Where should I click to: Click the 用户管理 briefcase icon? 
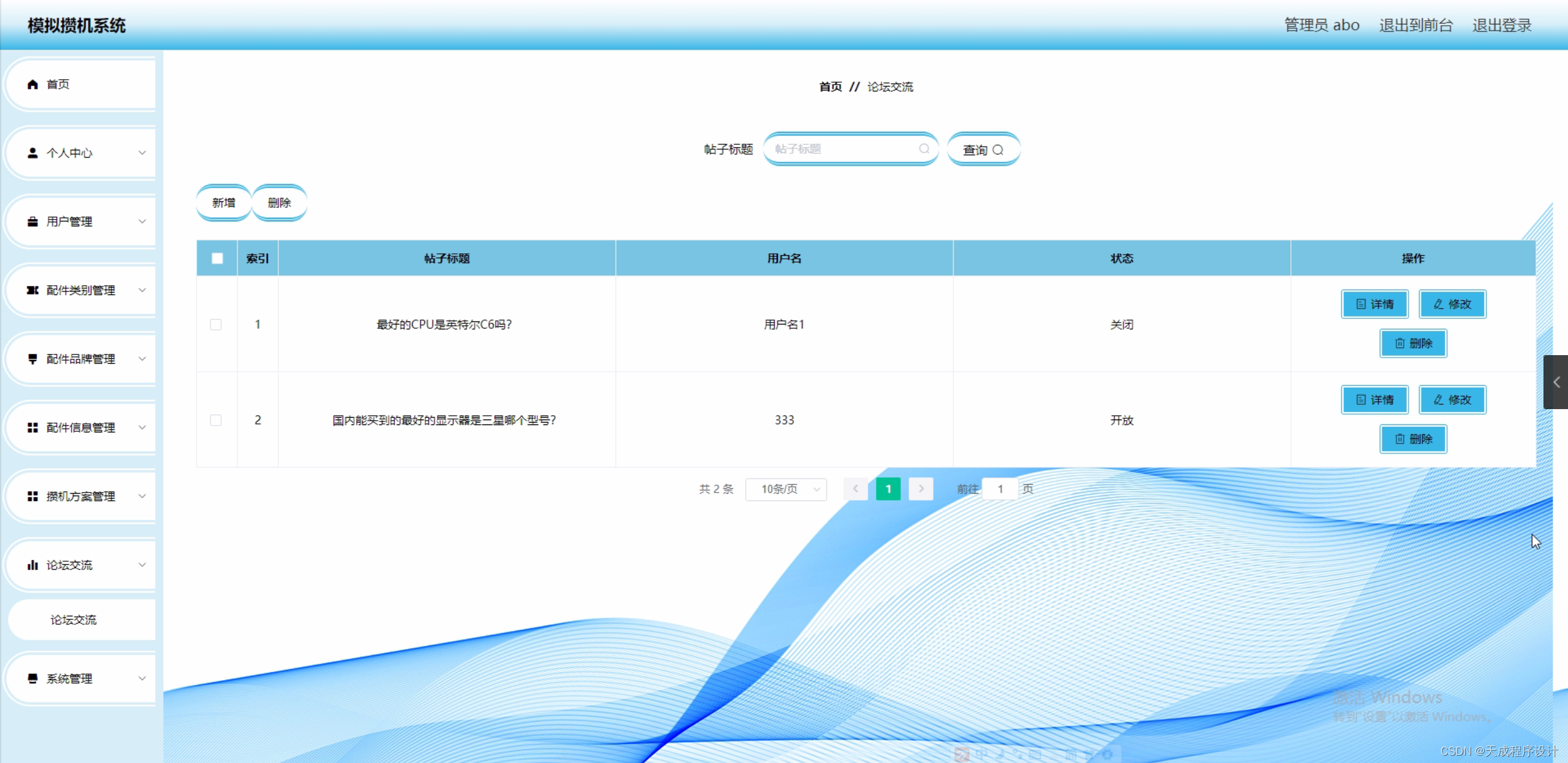pyautogui.click(x=32, y=222)
